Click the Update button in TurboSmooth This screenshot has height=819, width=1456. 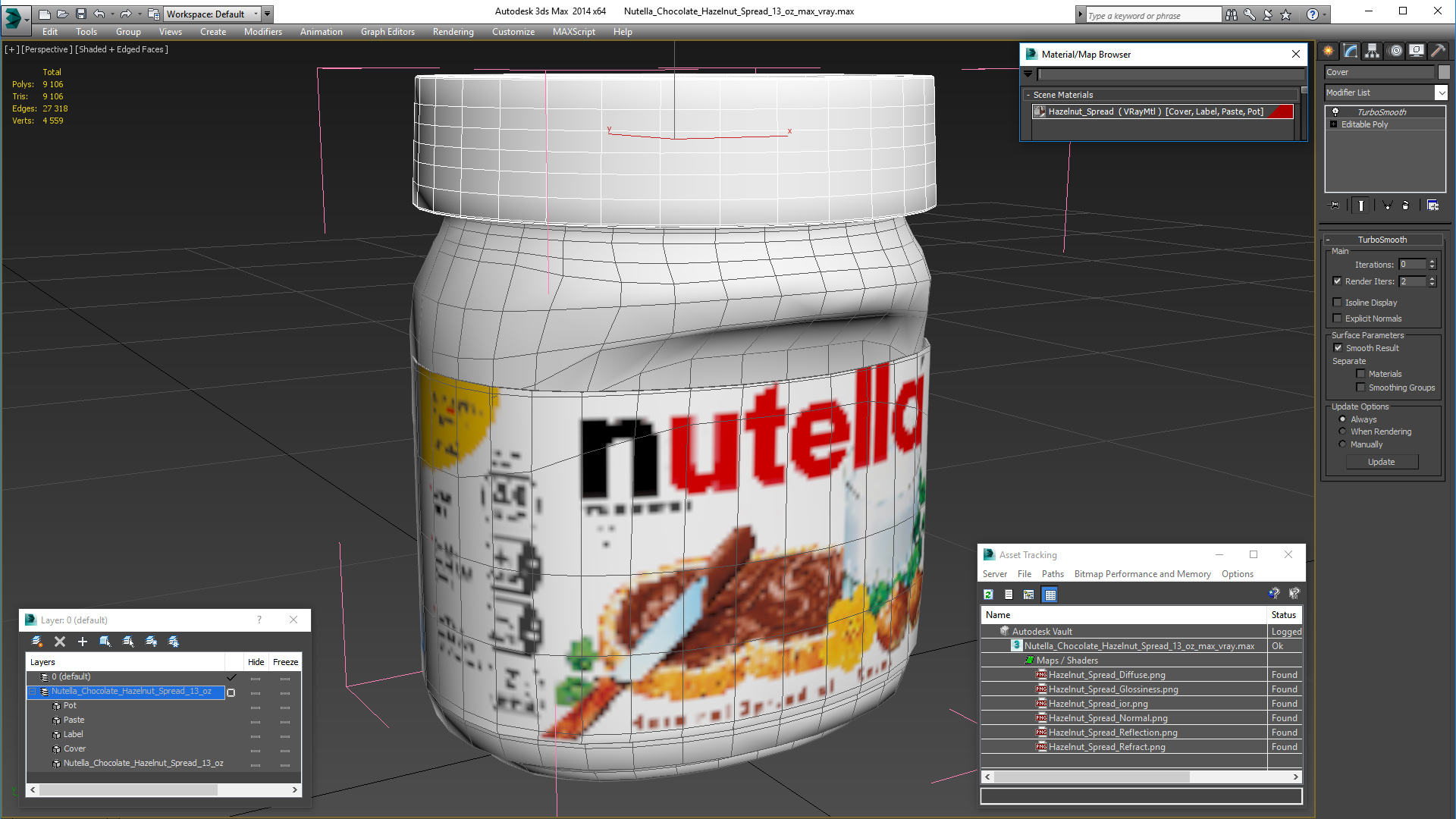(x=1382, y=462)
